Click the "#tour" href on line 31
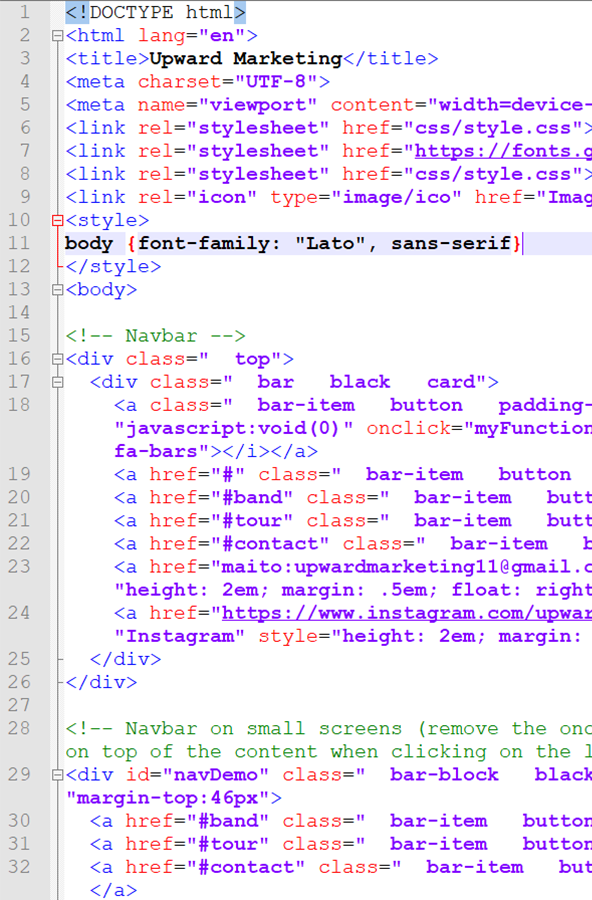Image resolution: width=592 pixels, height=900 pixels. click(x=227, y=844)
